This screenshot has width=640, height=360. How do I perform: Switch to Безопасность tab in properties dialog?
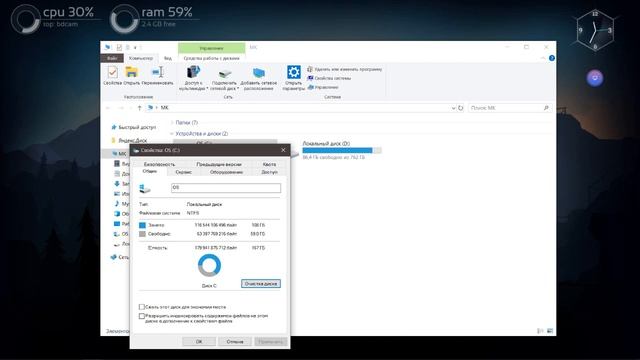159,164
